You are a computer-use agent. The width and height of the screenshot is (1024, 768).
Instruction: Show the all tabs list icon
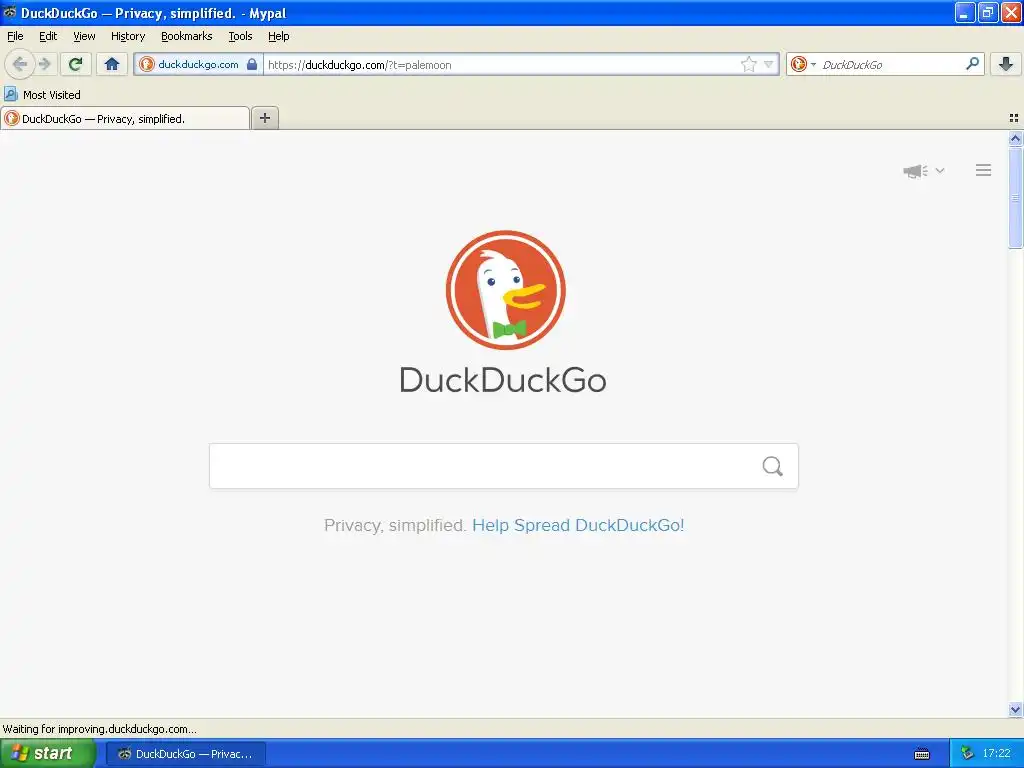pos(1014,118)
